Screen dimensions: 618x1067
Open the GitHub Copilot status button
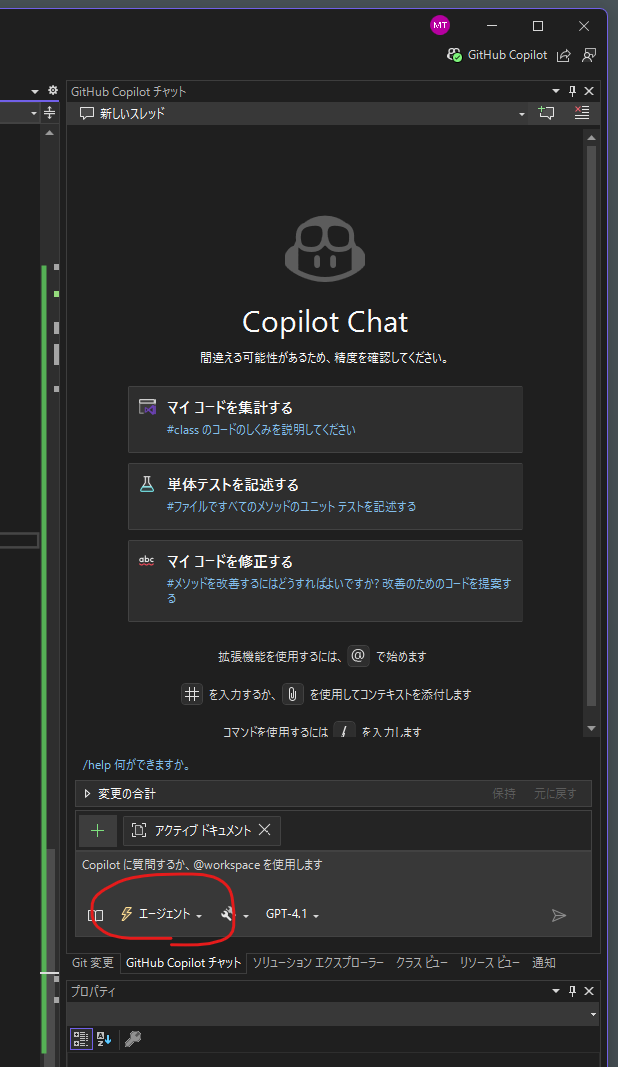click(497, 55)
